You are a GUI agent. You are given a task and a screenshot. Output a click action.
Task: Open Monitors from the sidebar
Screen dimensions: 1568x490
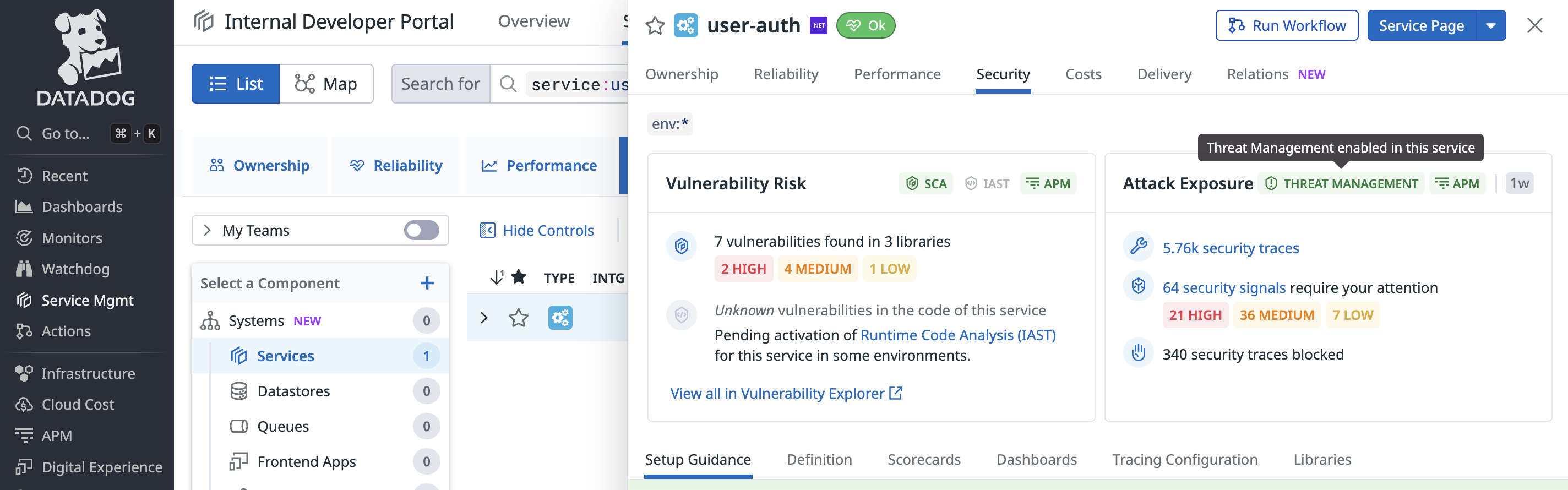[72, 238]
